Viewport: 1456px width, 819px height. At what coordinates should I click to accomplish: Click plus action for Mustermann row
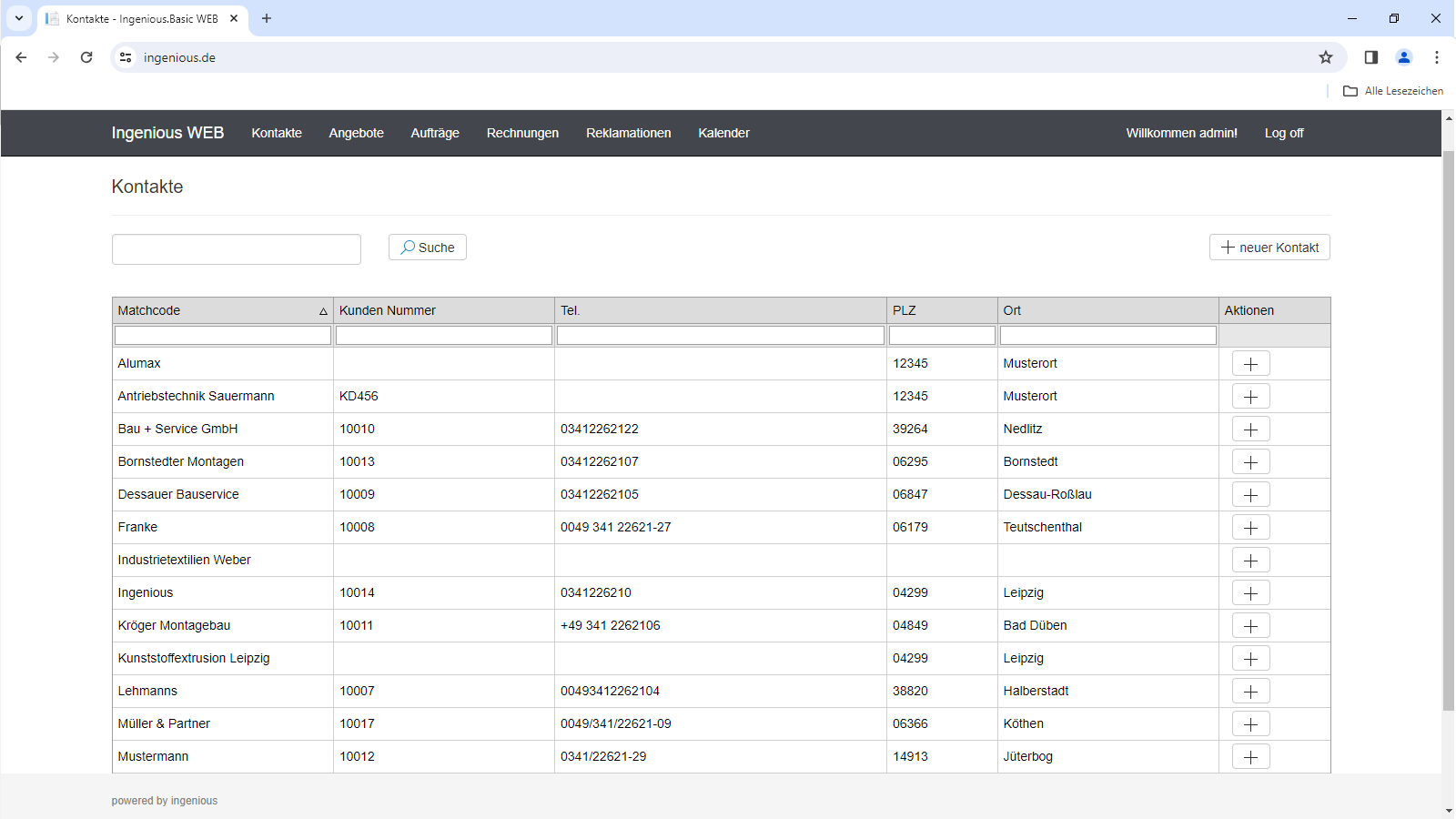1250,757
